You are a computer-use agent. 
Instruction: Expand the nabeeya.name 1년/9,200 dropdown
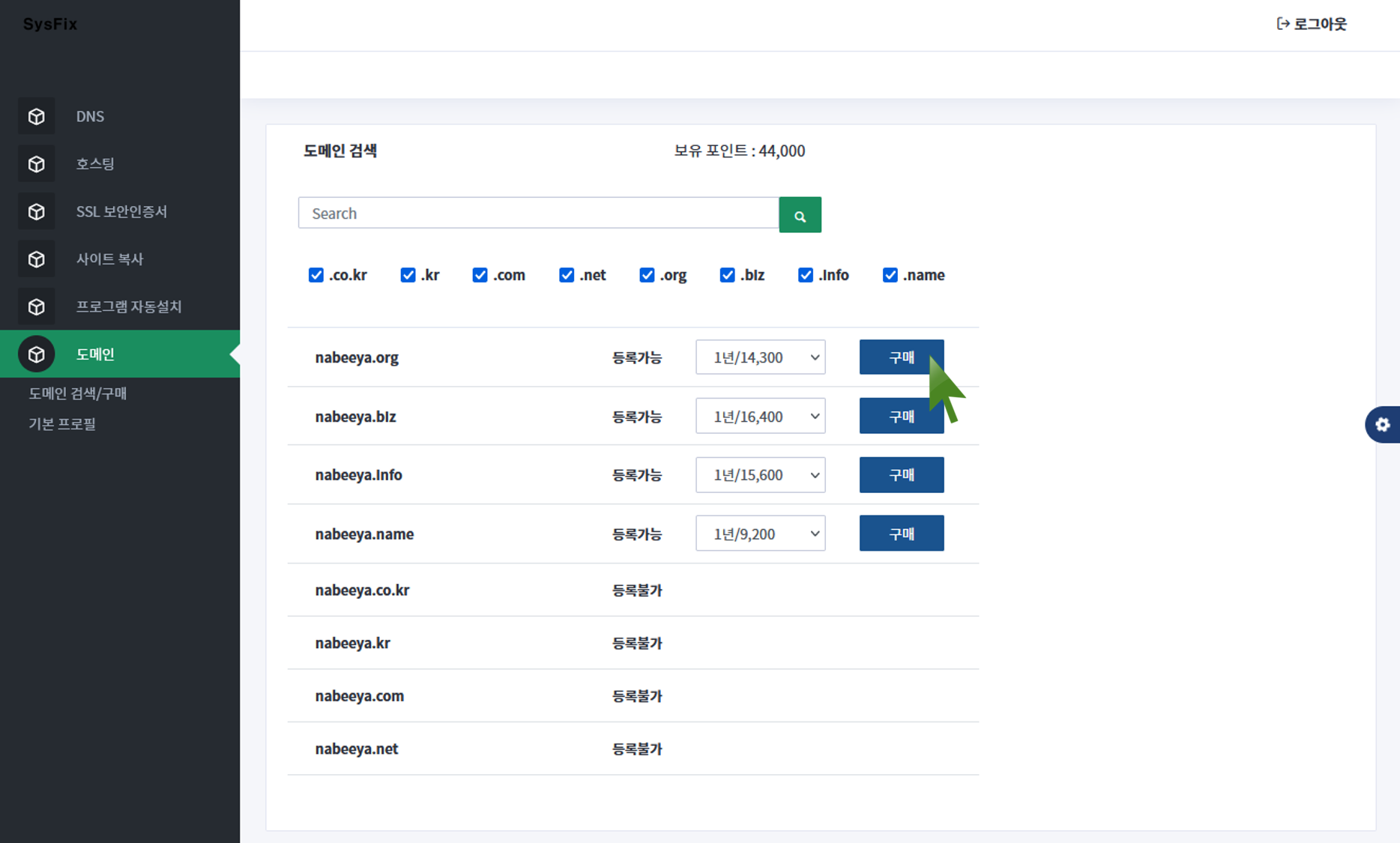[760, 534]
